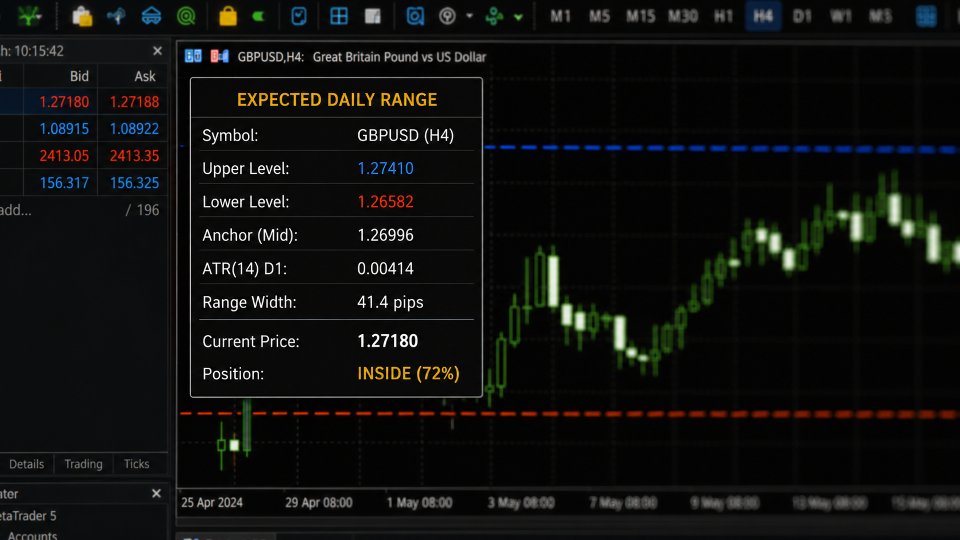Click Current Price value 1.27180

coord(388,341)
